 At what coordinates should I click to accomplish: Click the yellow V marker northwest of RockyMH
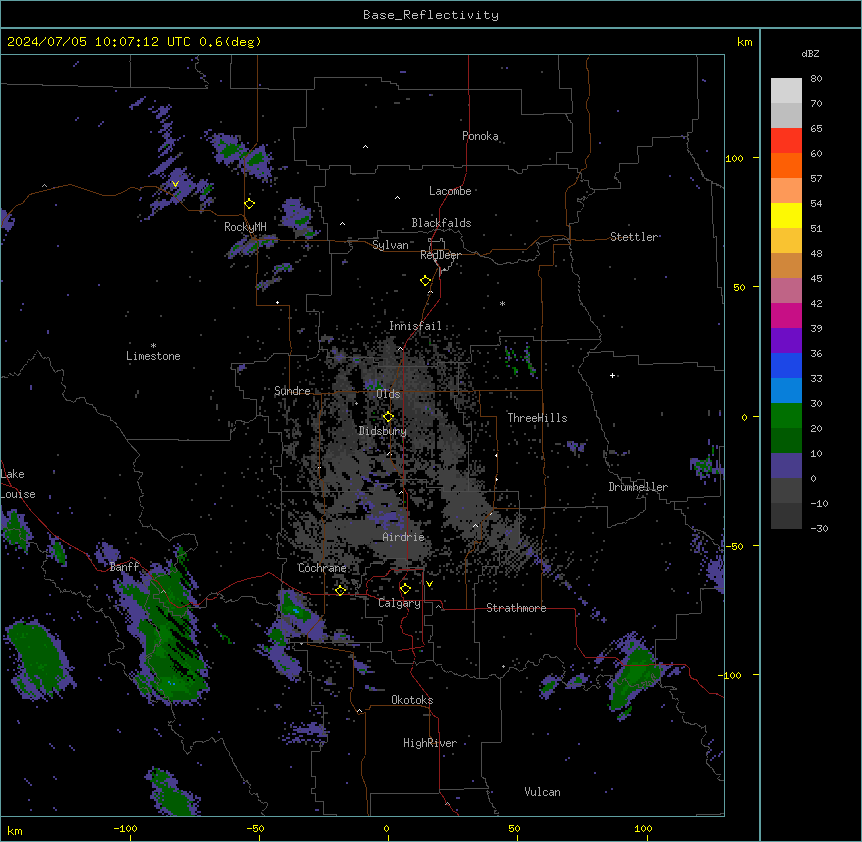tap(175, 184)
